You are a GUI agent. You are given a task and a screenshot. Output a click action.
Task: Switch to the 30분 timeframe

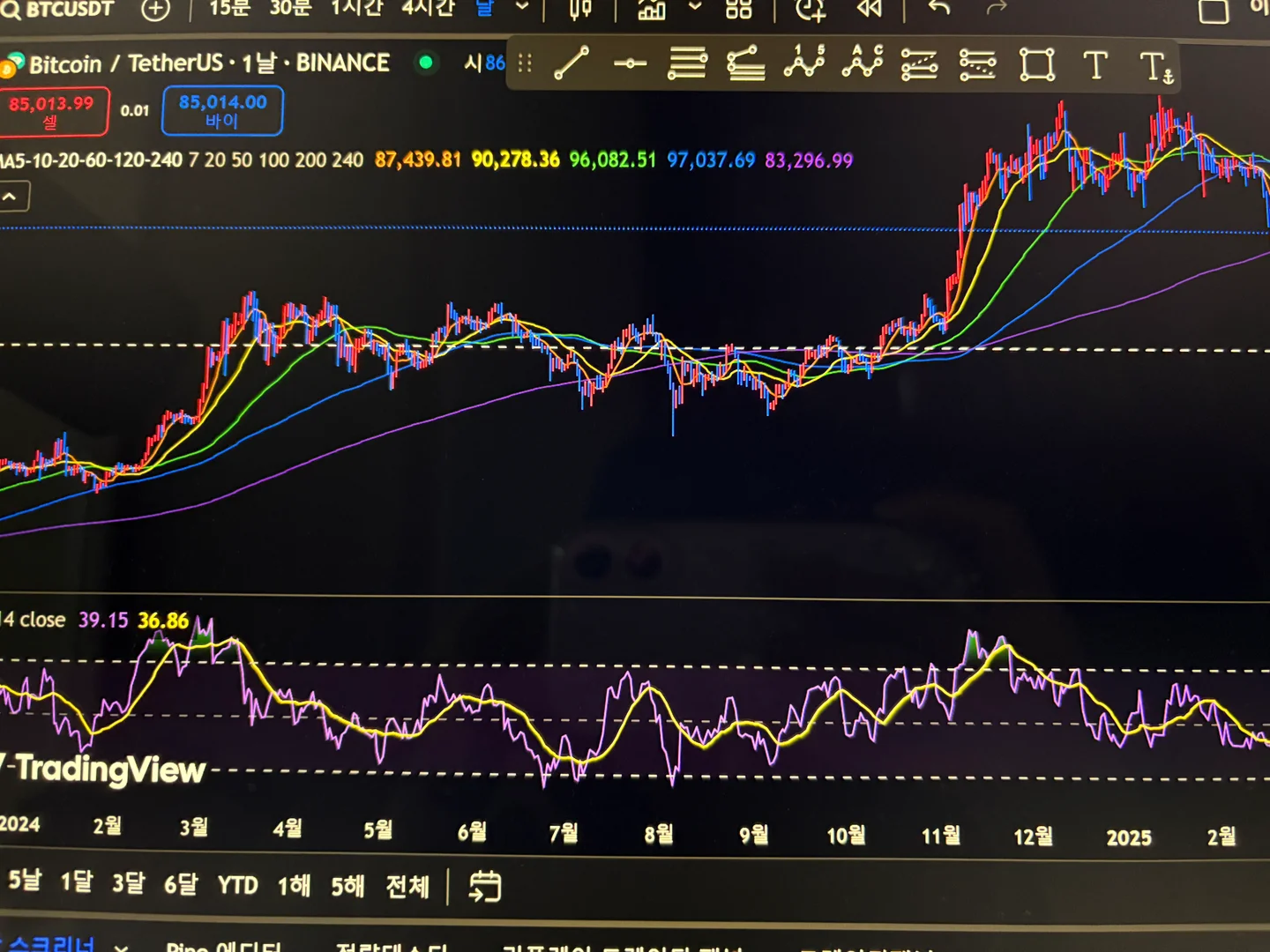pyautogui.click(x=290, y=8)
